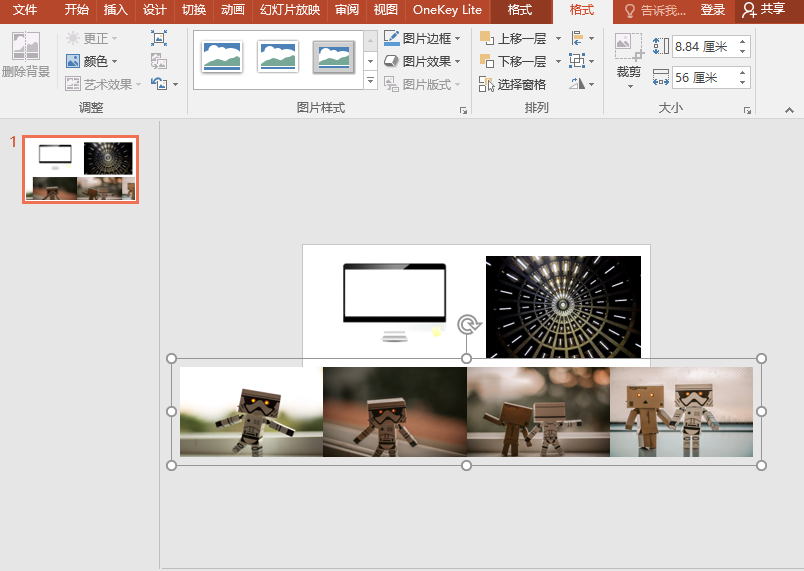Click the Align objects icon
Viewport: 804px width, 571px height.
coord(578,38)
